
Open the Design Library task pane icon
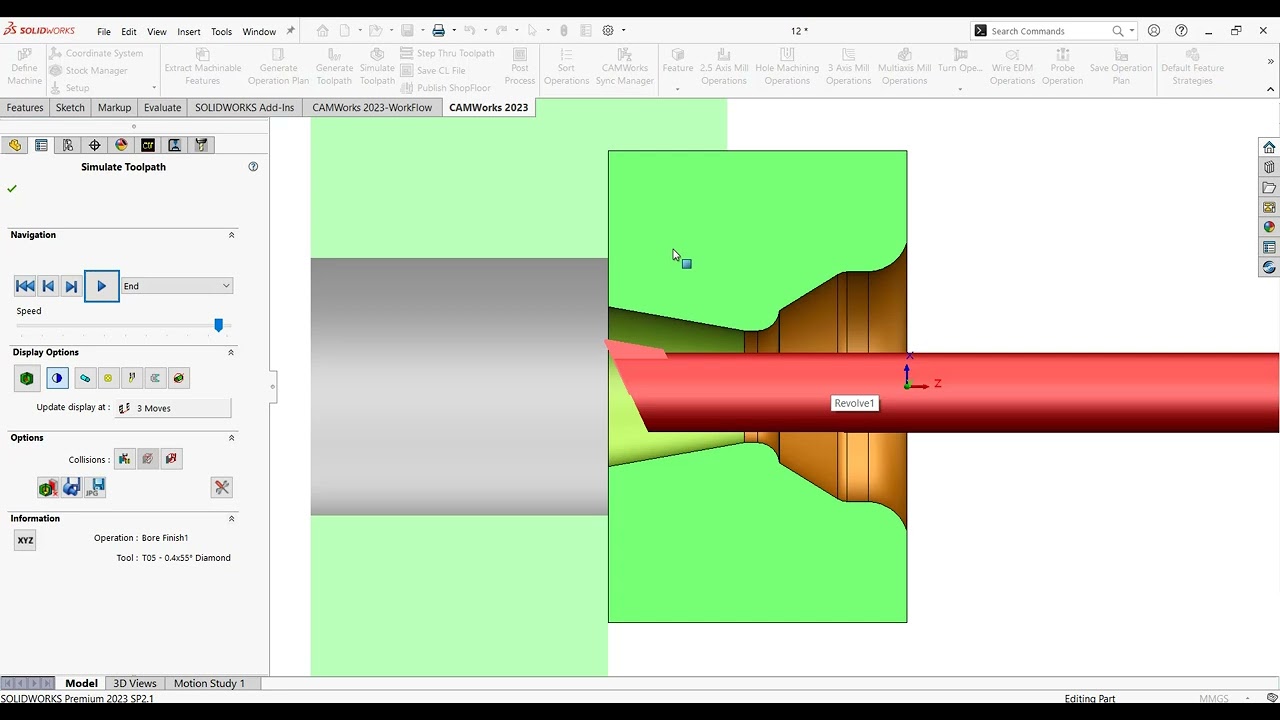[1269, 167]
